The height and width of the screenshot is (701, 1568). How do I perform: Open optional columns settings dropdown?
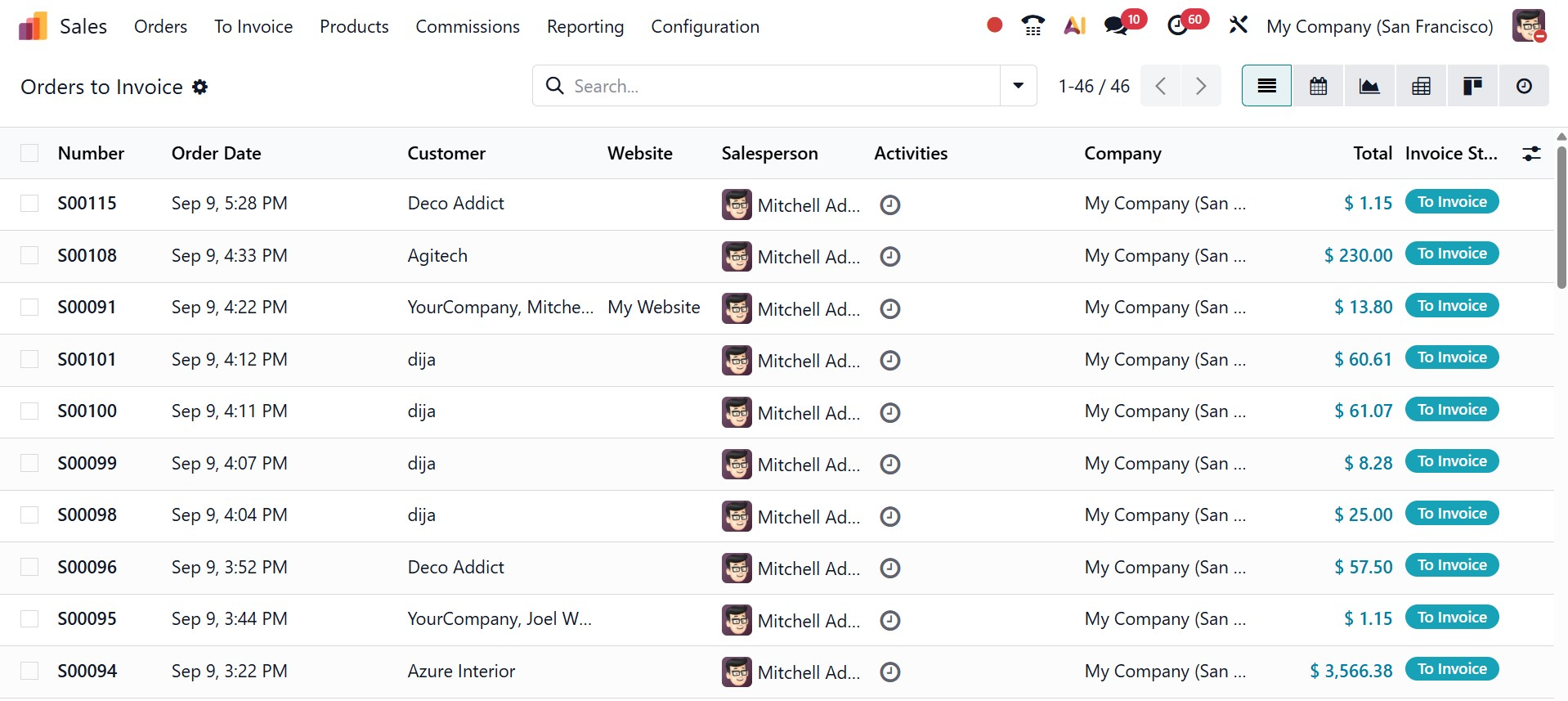pyautogui.click(x=1531, y=153)
